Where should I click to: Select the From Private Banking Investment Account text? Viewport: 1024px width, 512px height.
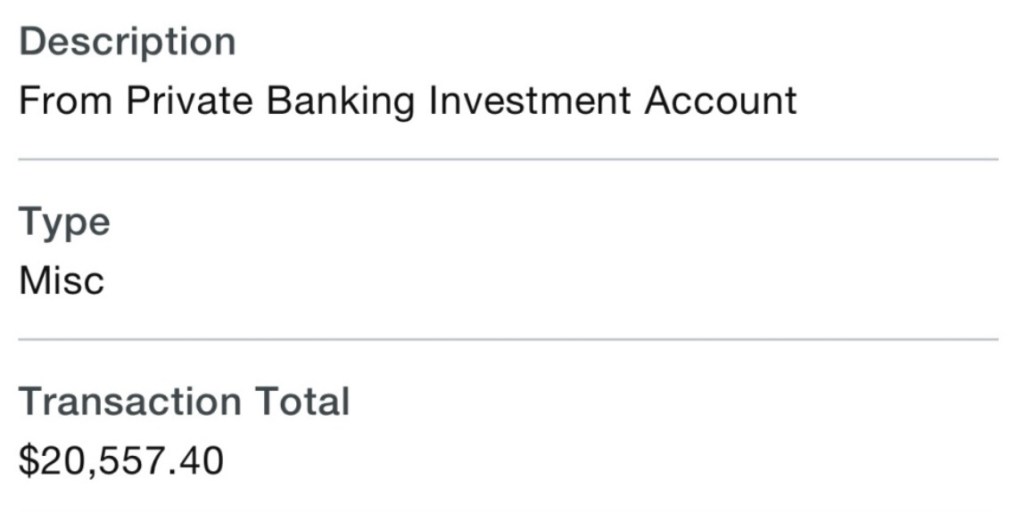[408, 101]
